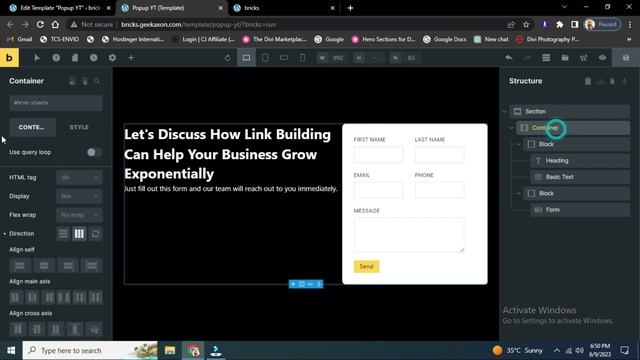This screenshot has height=360, width=640.
Task: Select direction icon with horizontal stacked lines
Action: click(x=63, y=234)
